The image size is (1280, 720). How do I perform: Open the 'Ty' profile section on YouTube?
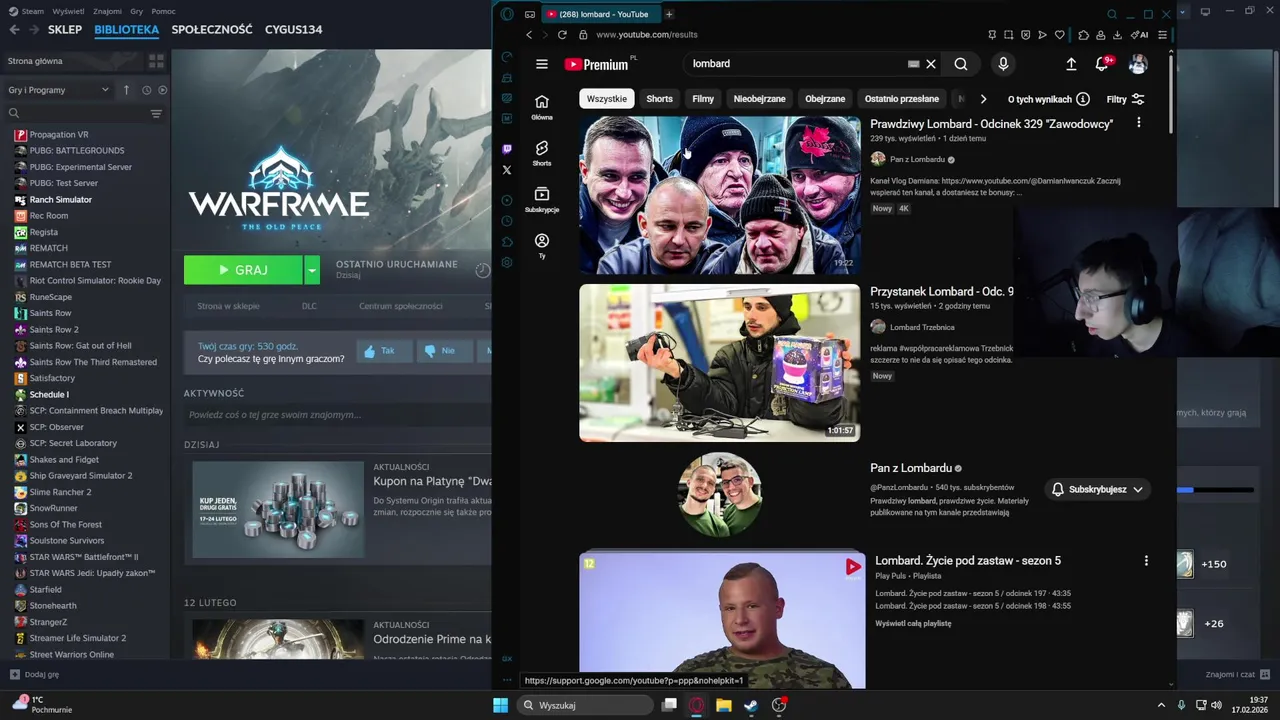542,246
